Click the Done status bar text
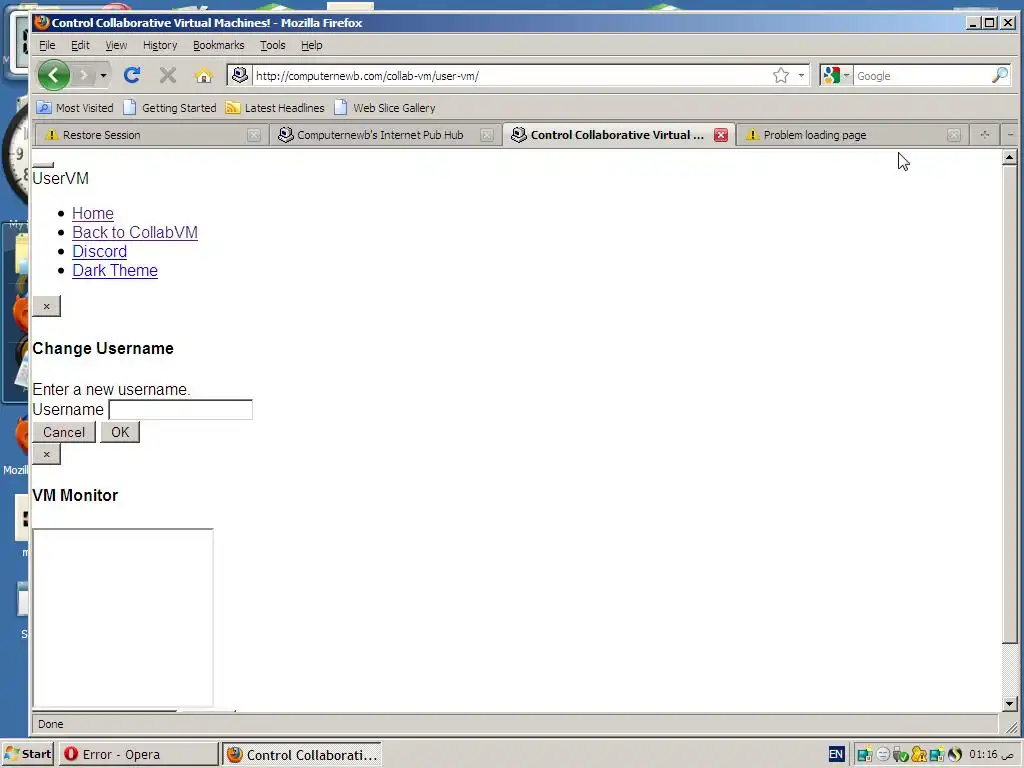This screenshot has height=768, width=1024. coord(50,724)
